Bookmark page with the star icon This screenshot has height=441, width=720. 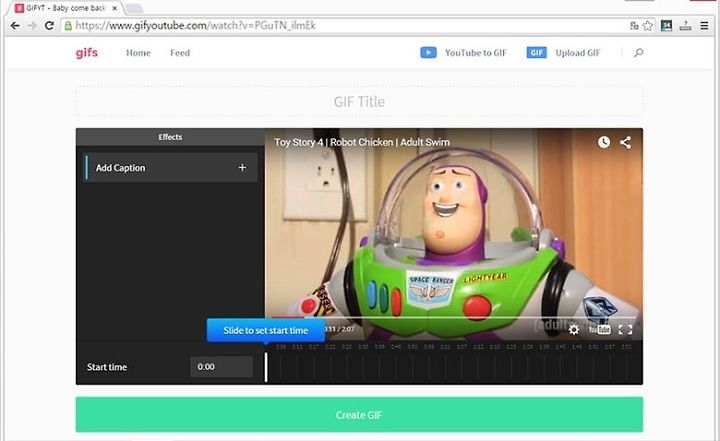[x=647, y=26]
